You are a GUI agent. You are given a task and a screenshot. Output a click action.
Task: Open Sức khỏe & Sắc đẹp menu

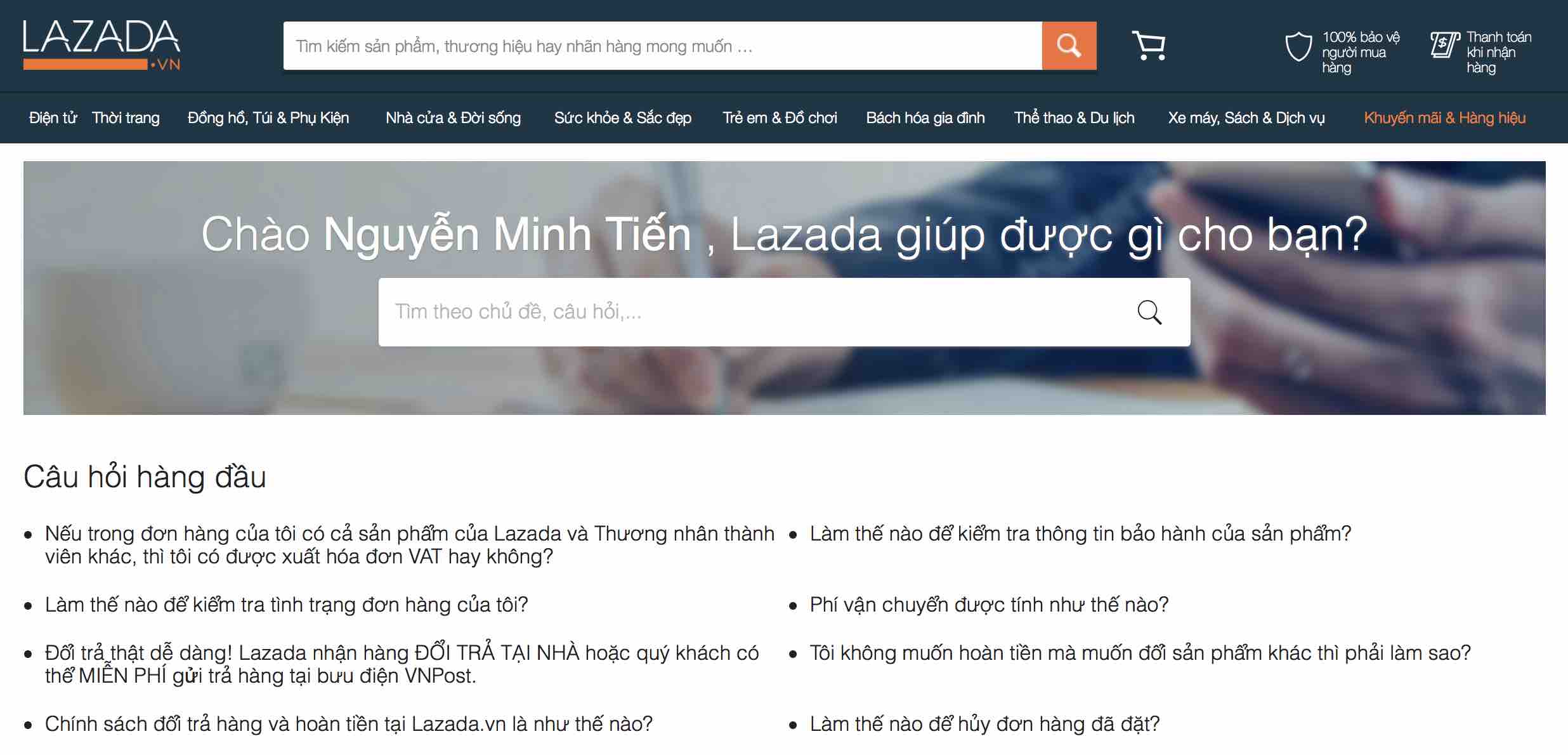click(x=623, y=118)
